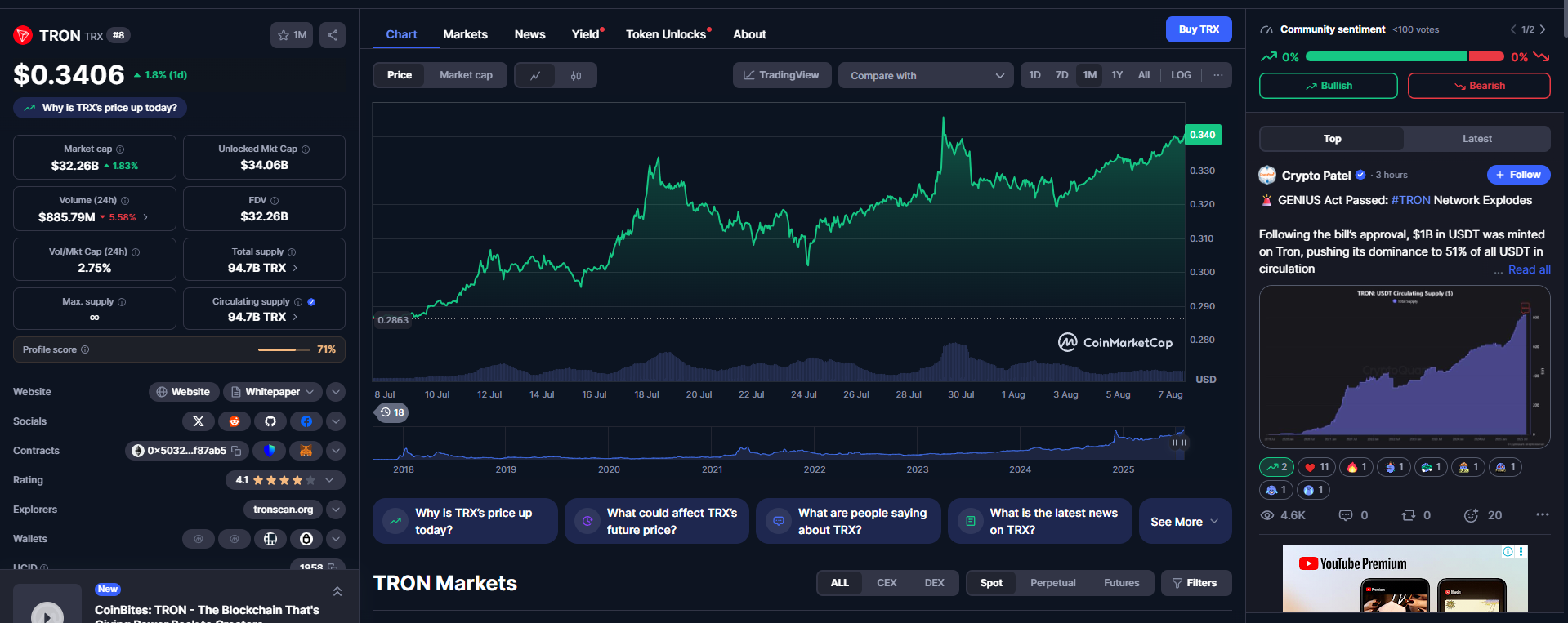Image resolution: width=1568 pixels, height=623 pixels.
Task: Set chart range to 1Y
Action: pyautogui.click(x=1117, y=75)
